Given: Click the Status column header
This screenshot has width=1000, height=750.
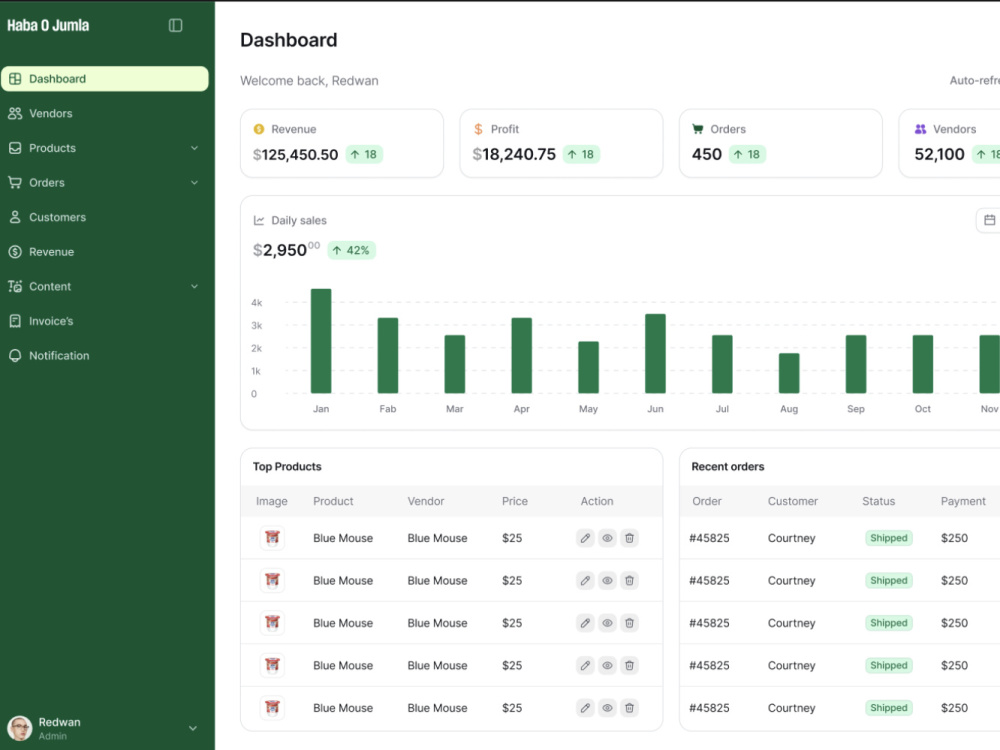Looking at the screenshot, I should tap(878, 501).
